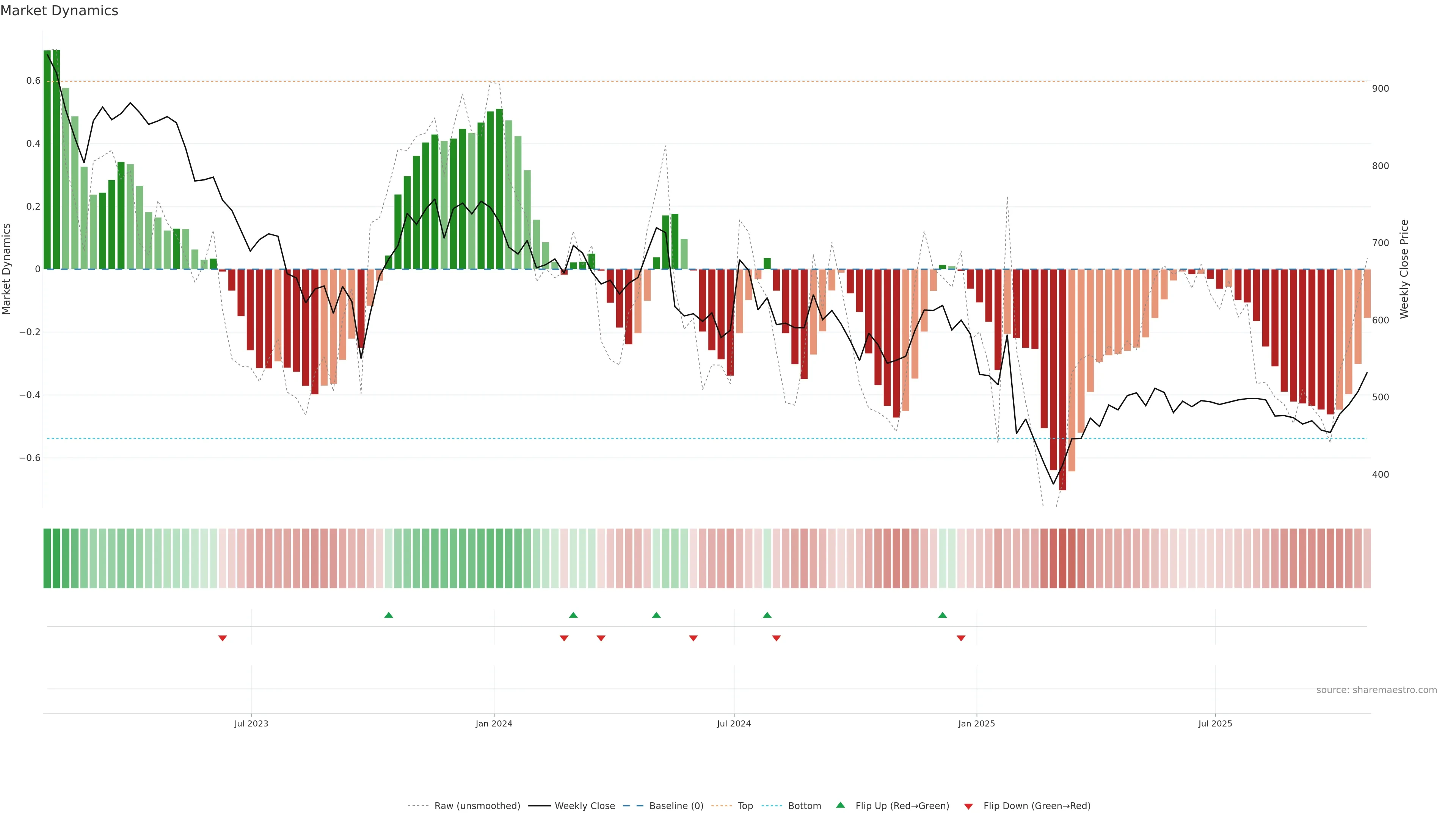
Task: Click the source: sharemaestro.com text
Action: click(x=1376, y=690)
